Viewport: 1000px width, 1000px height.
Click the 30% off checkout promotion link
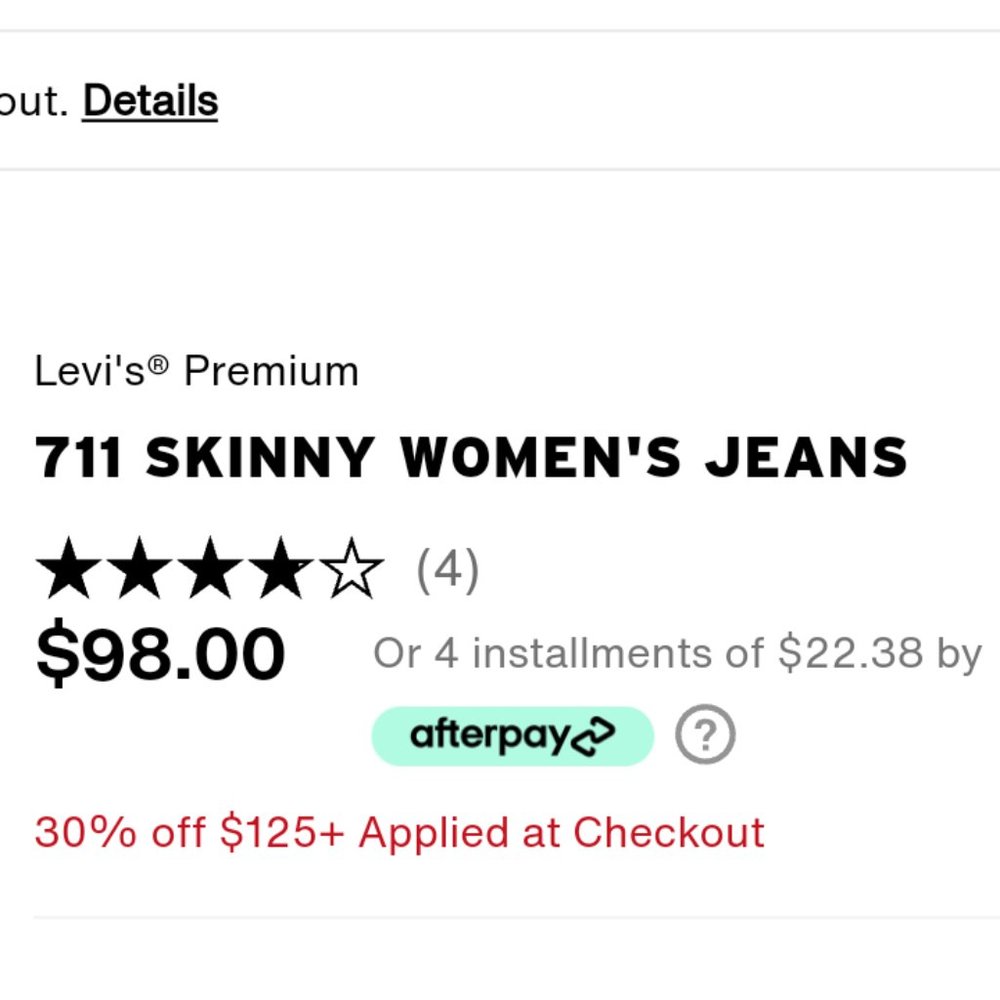coord(398,831)
